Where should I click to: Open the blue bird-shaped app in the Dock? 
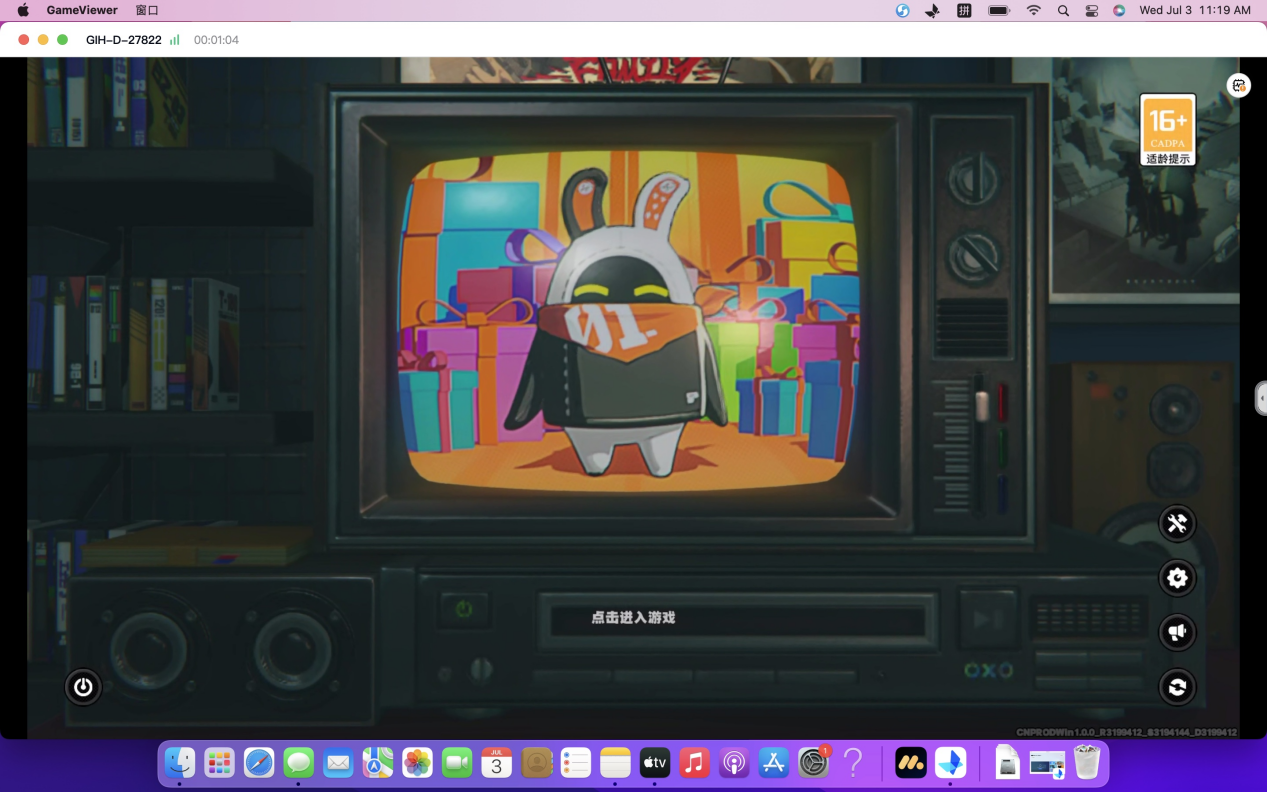tap(951, 763)
